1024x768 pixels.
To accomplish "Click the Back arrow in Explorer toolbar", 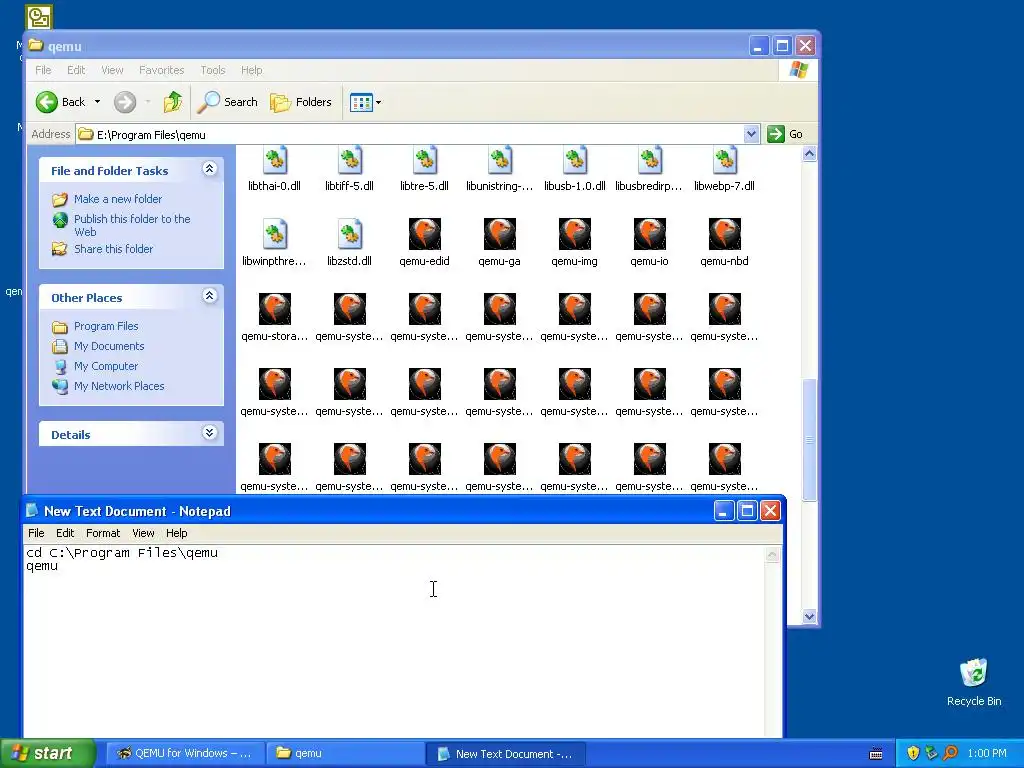I will (47, 102).
